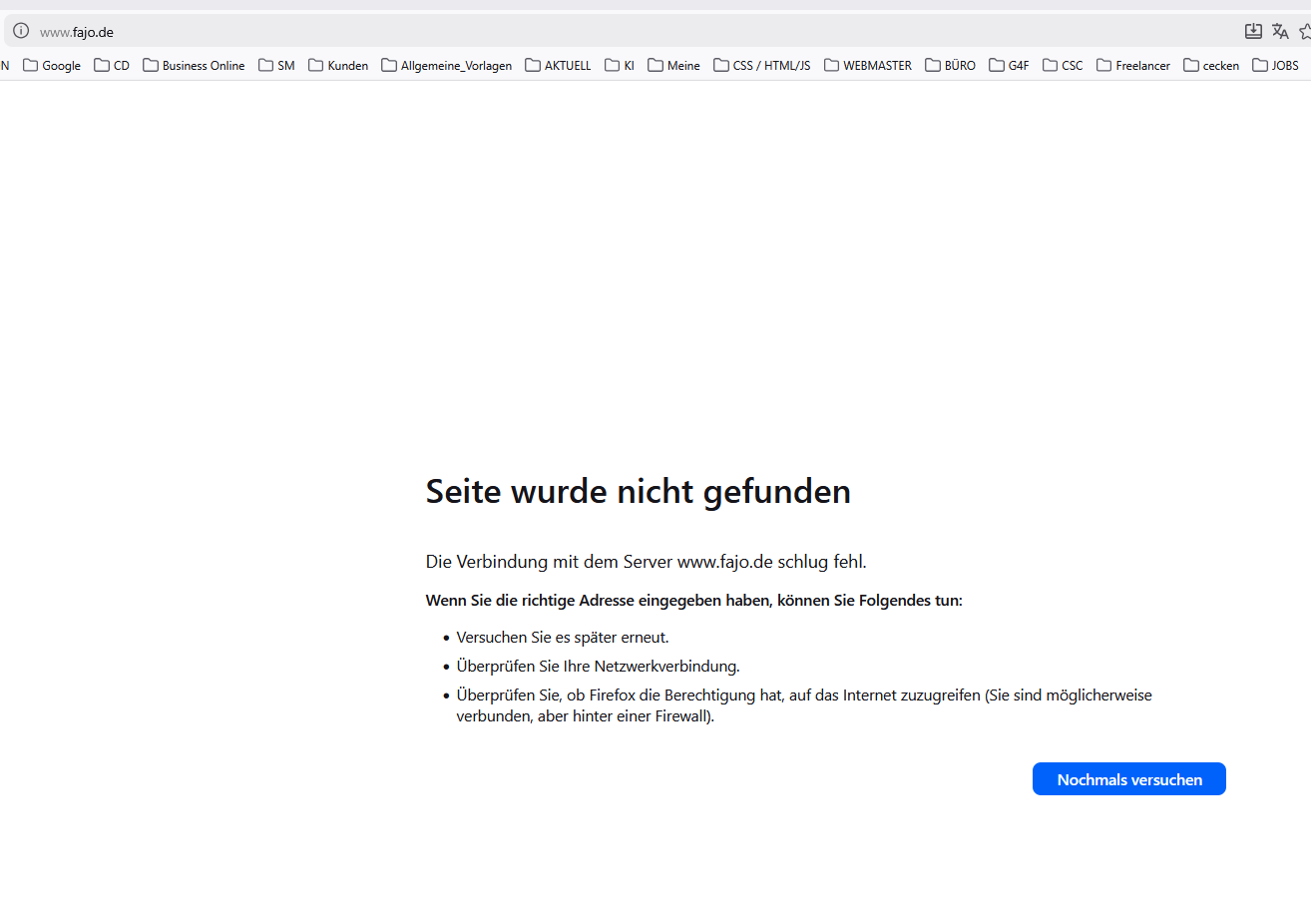The height and width of the screenshot is (924, 1311).
Task: Bookmark this page with the star icon
Action: pyautogui.click(x=1305, y=32)
